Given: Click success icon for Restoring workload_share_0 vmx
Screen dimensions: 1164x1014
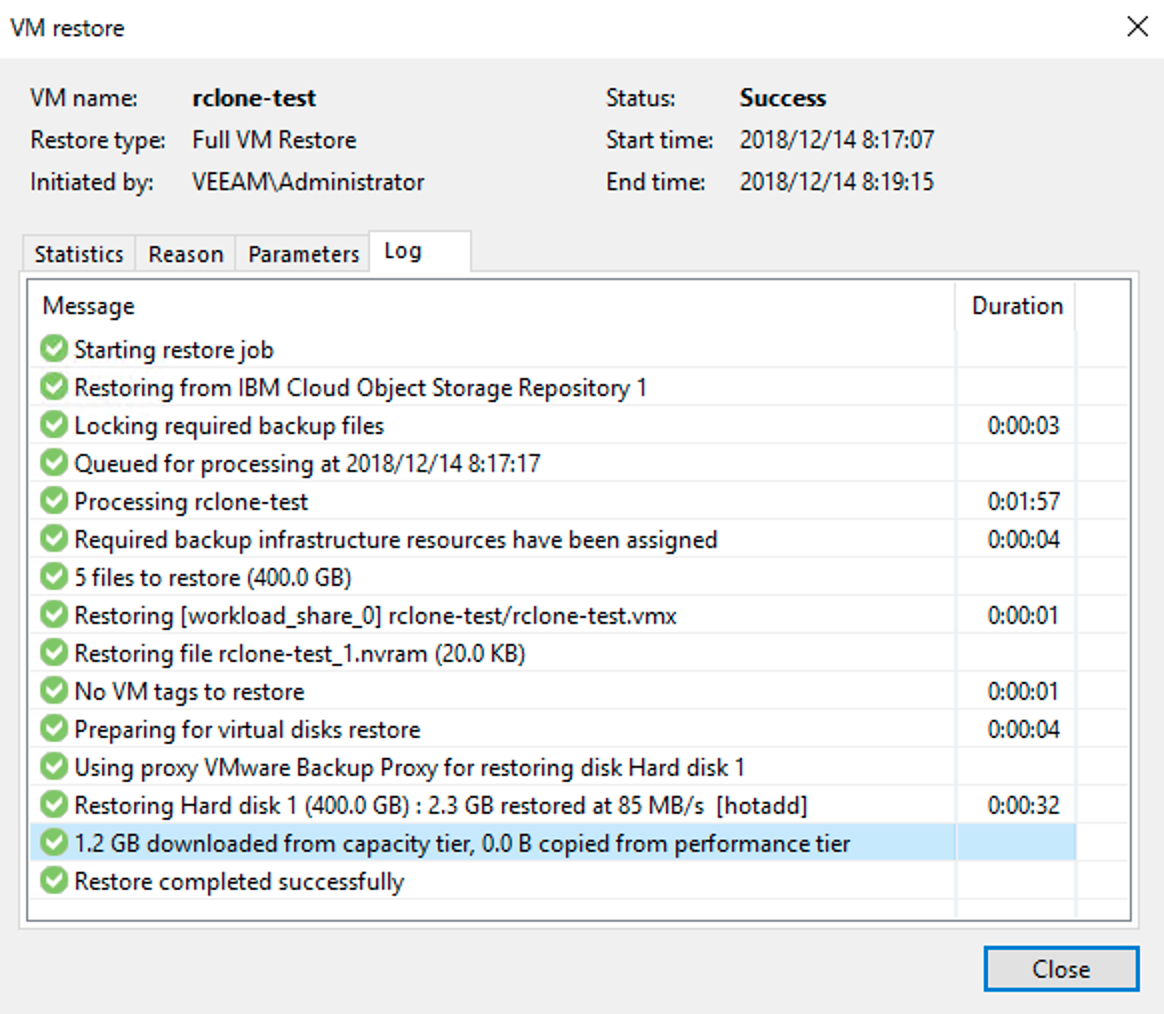Looking at the screenshot, I should 53,615.
